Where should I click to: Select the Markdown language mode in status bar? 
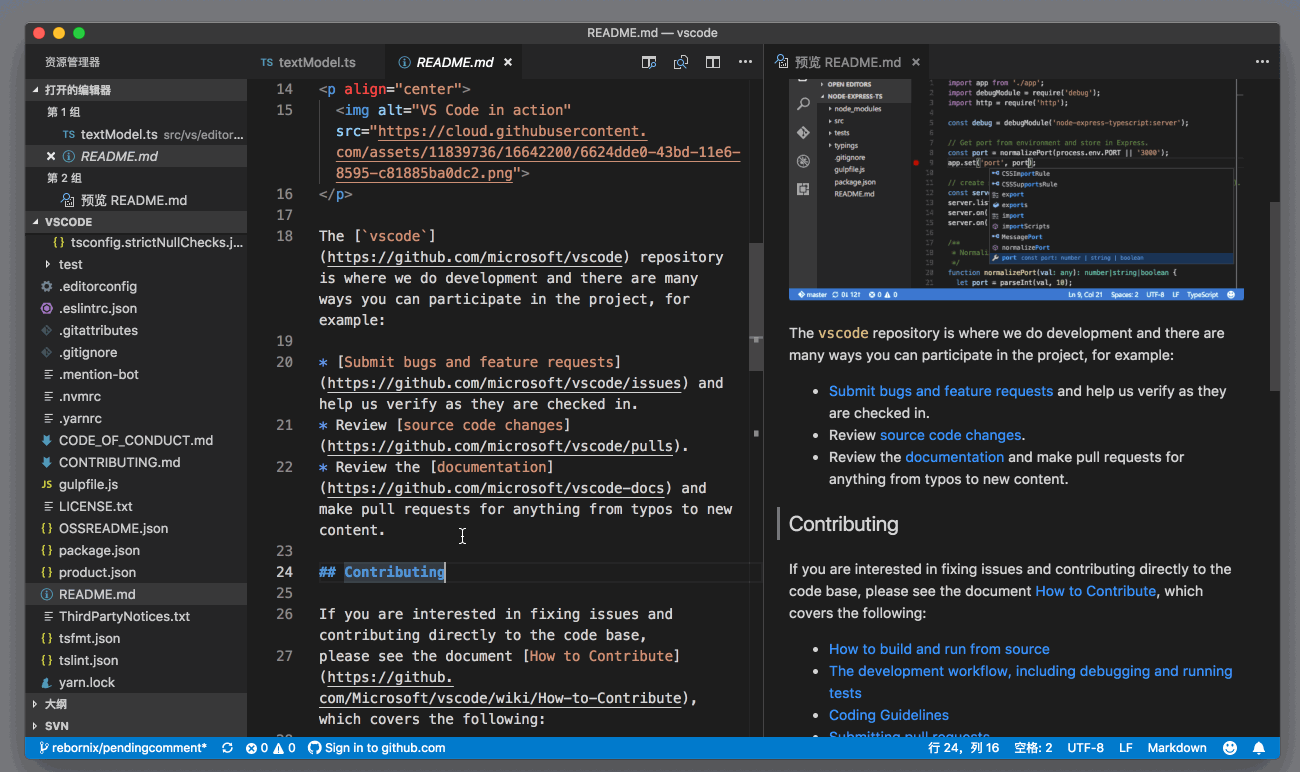tap(1176, 748)
